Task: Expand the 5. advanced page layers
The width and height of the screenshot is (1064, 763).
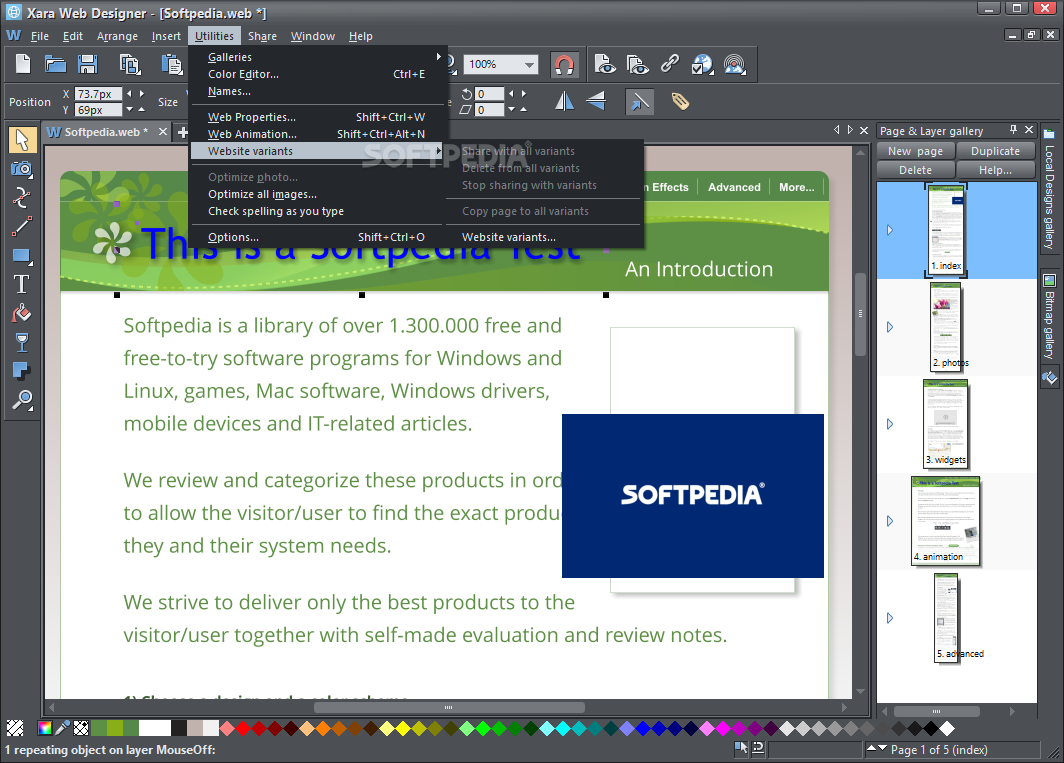Action: click(890, 618)
